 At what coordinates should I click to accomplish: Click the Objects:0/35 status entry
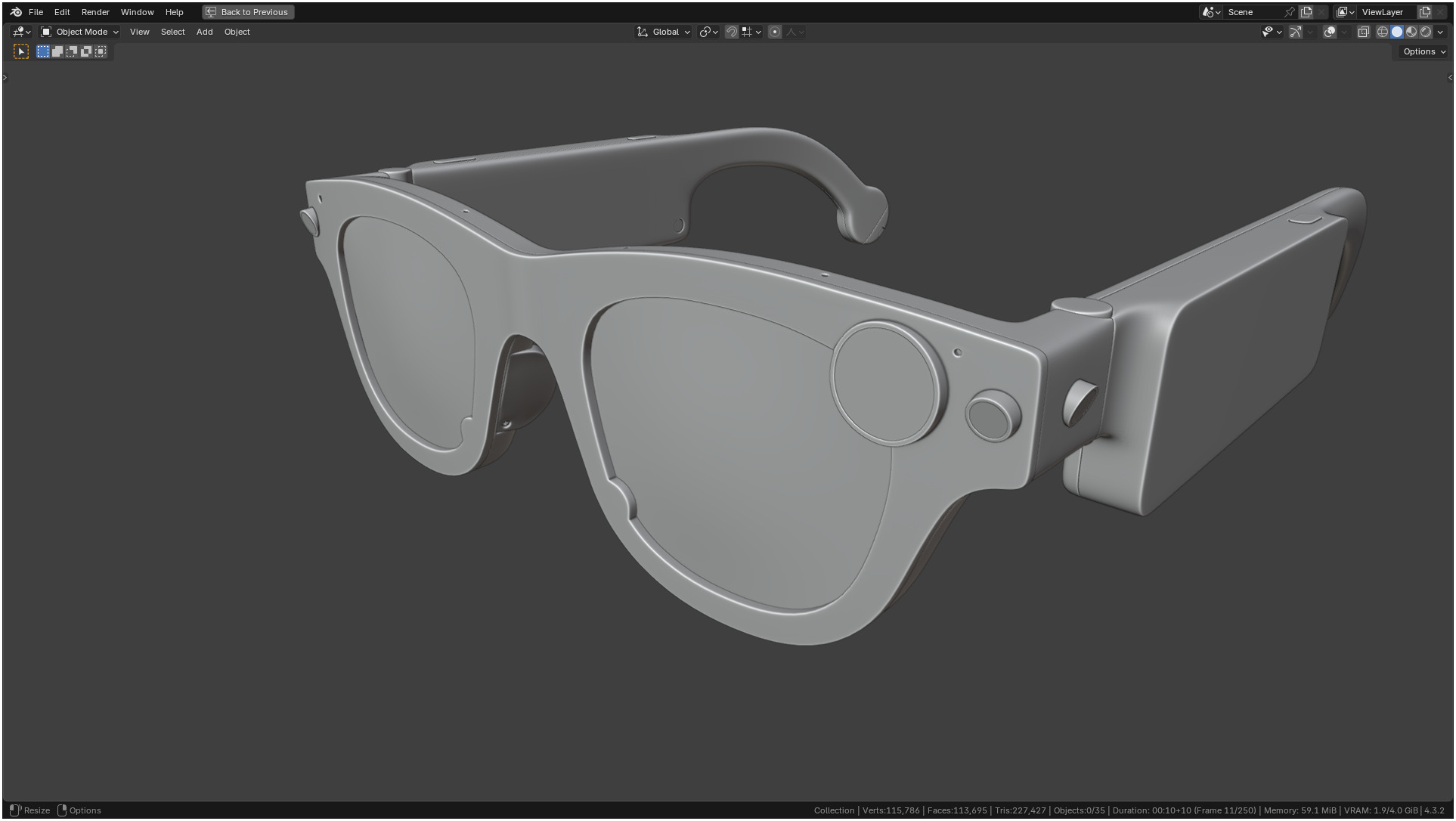click(1080, 810)
